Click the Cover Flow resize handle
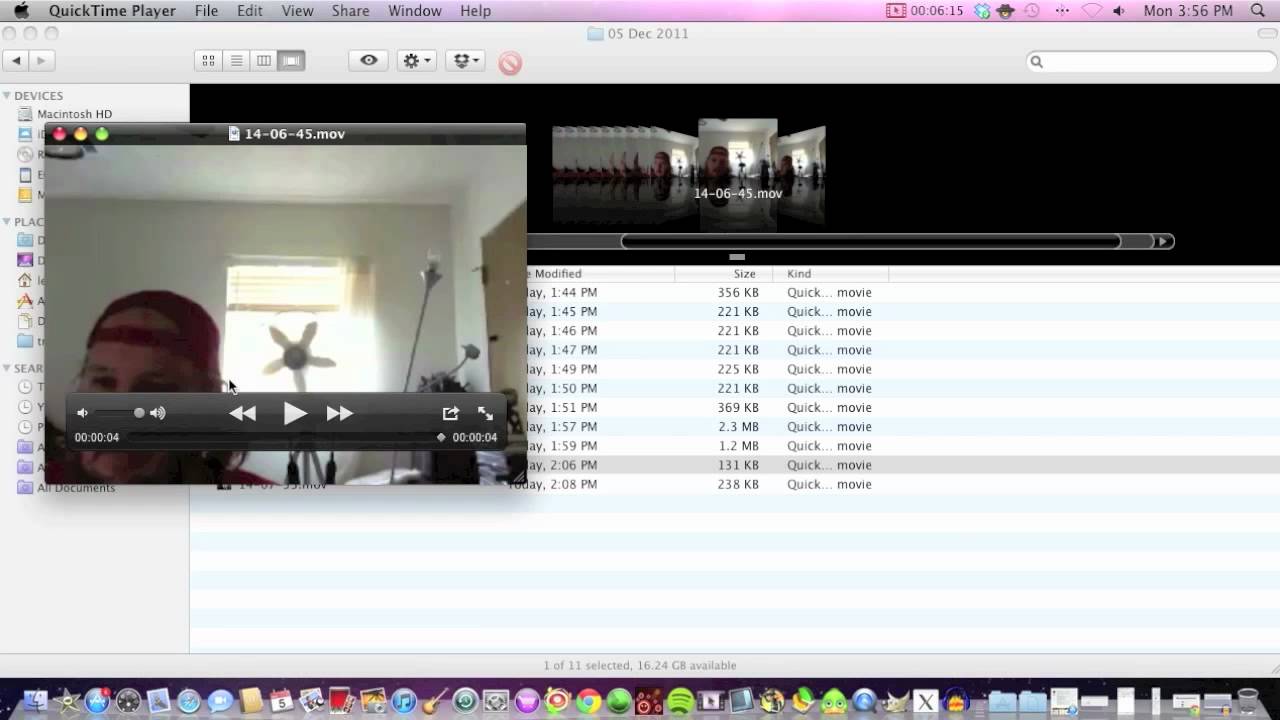1280x720 pixels. click(x=737, y=257)
